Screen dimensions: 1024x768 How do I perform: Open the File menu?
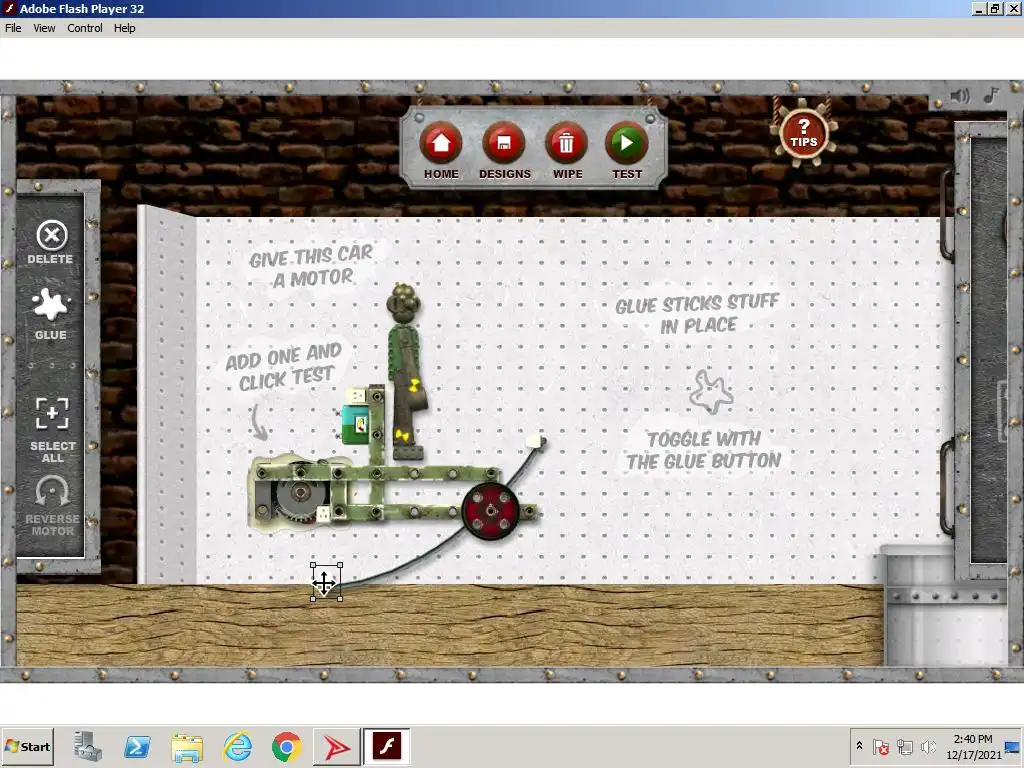[13, 28]
